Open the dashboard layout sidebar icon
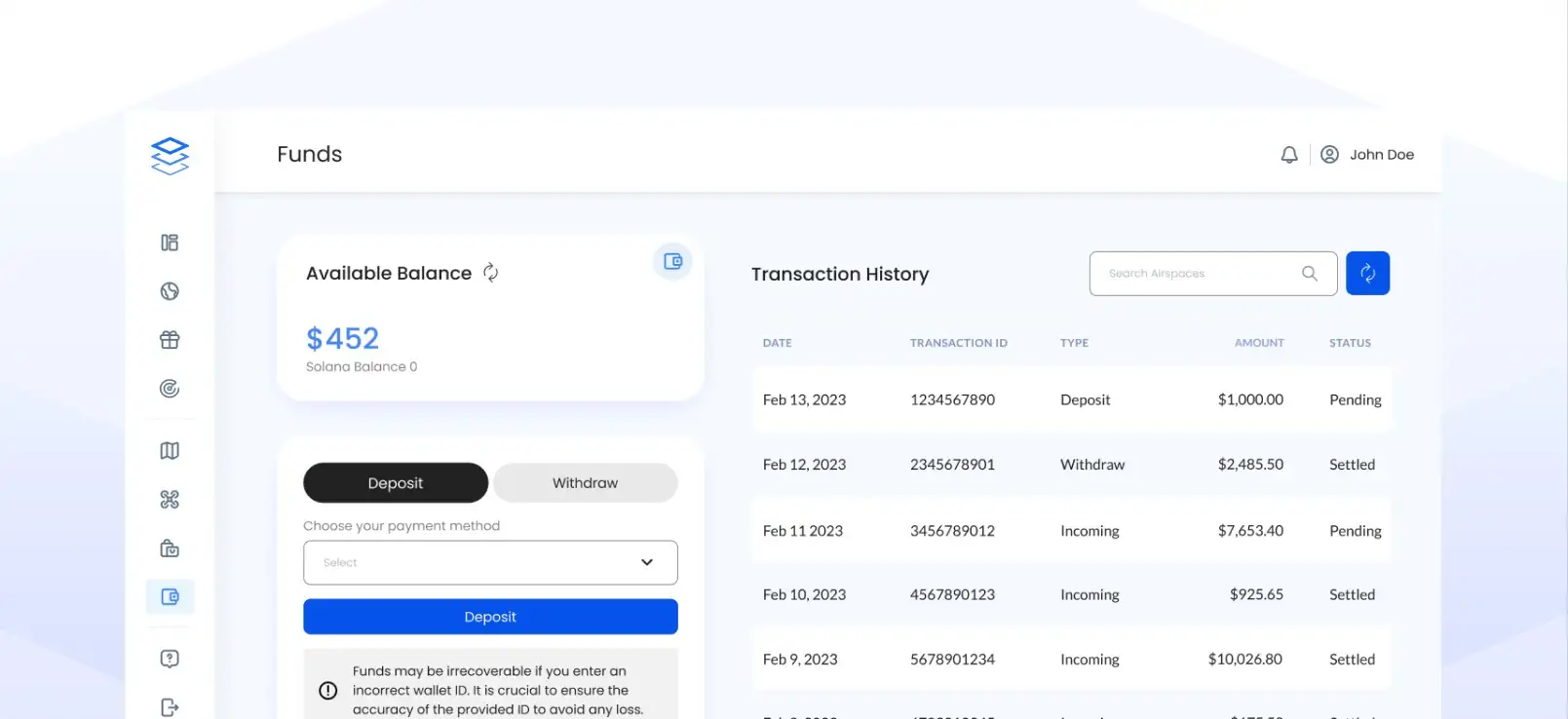This screenshot has height=719, width=1568. point(170,243)
